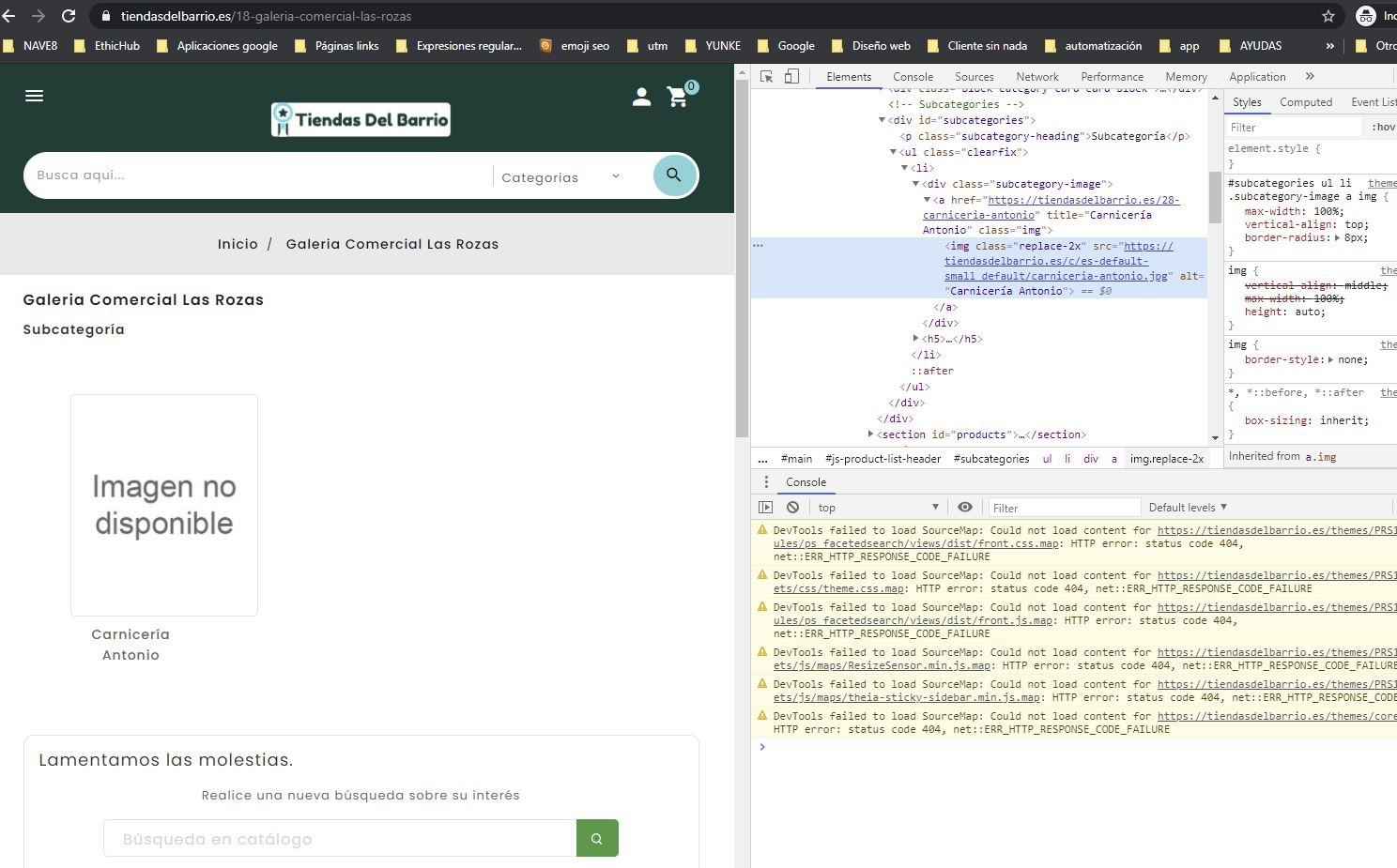Expand the section id="products" node
This screenshot has height=868, width=1397.
click(x=870, y=434)
